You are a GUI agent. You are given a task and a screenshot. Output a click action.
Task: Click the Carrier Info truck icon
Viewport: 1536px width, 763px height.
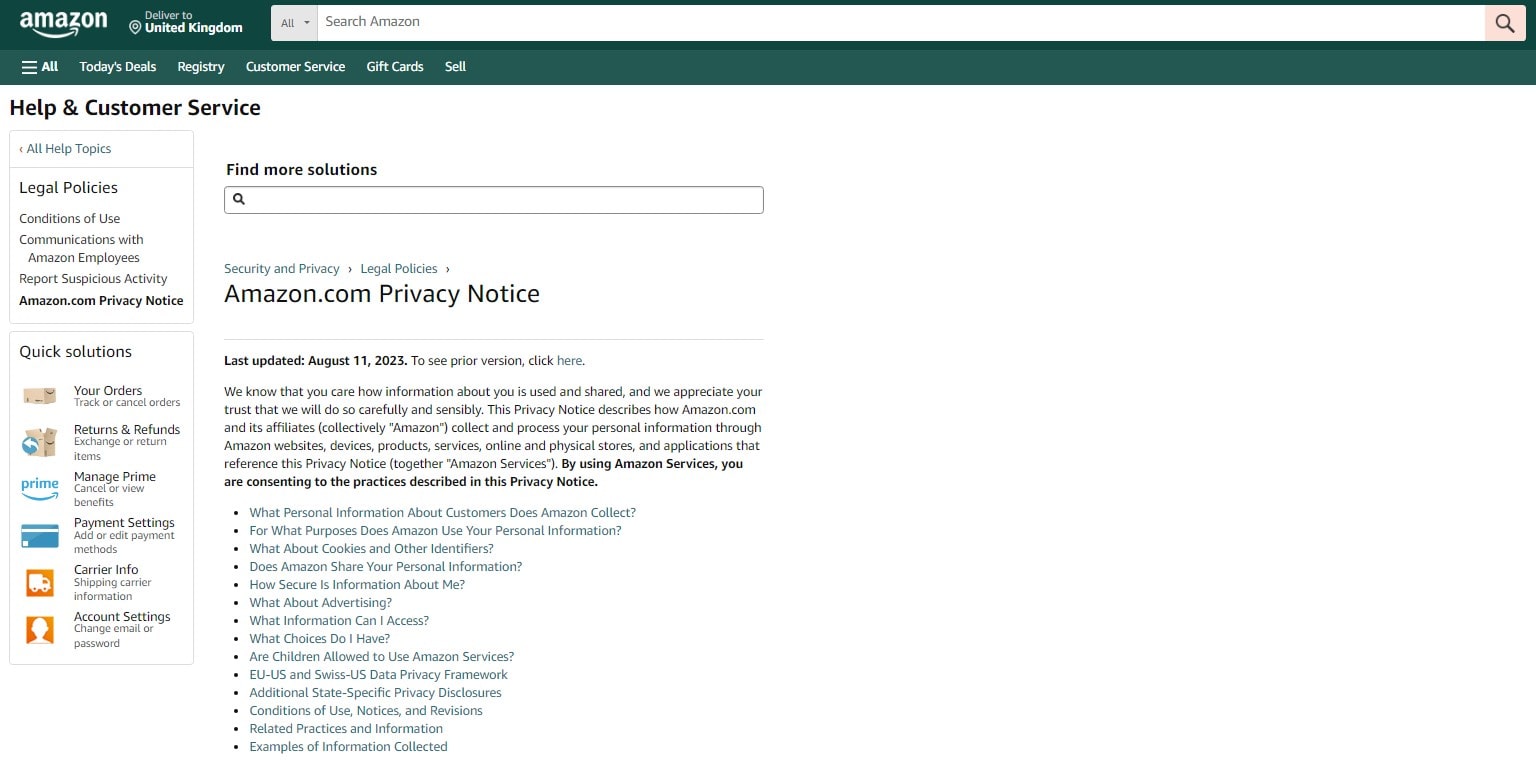tap(40, 582)
